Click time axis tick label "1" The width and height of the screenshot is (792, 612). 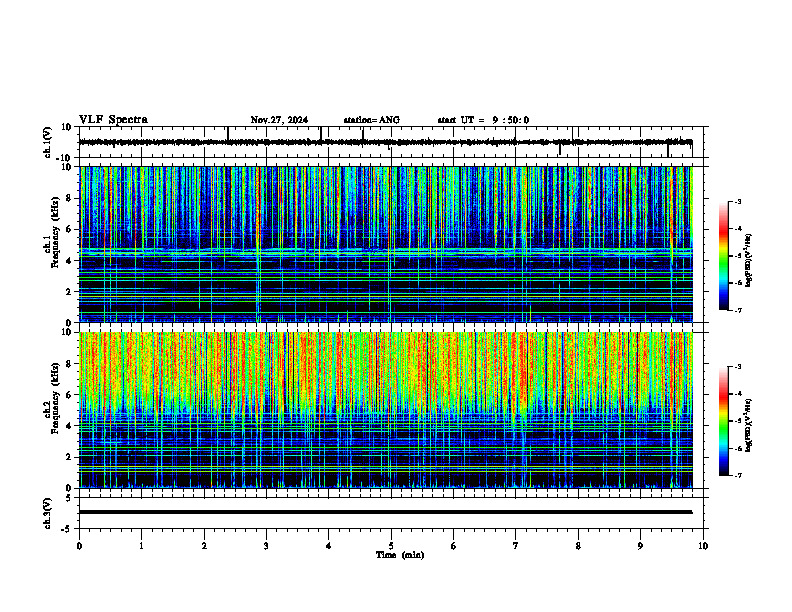point(141,546)
